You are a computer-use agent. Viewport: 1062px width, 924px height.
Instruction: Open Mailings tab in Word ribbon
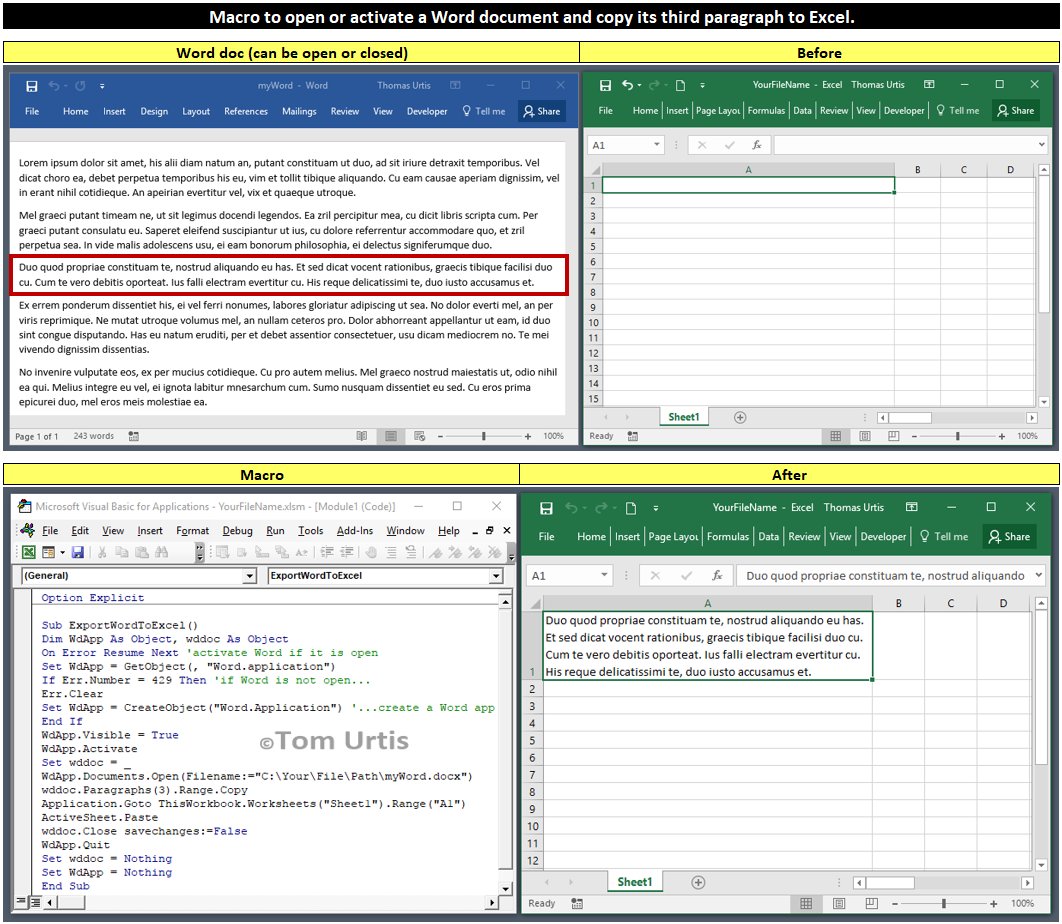299,112
